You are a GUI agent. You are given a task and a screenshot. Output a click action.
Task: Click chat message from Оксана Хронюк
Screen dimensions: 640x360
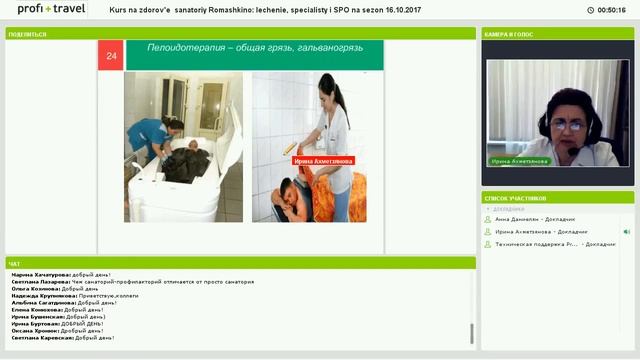click(x=57, y=331)
